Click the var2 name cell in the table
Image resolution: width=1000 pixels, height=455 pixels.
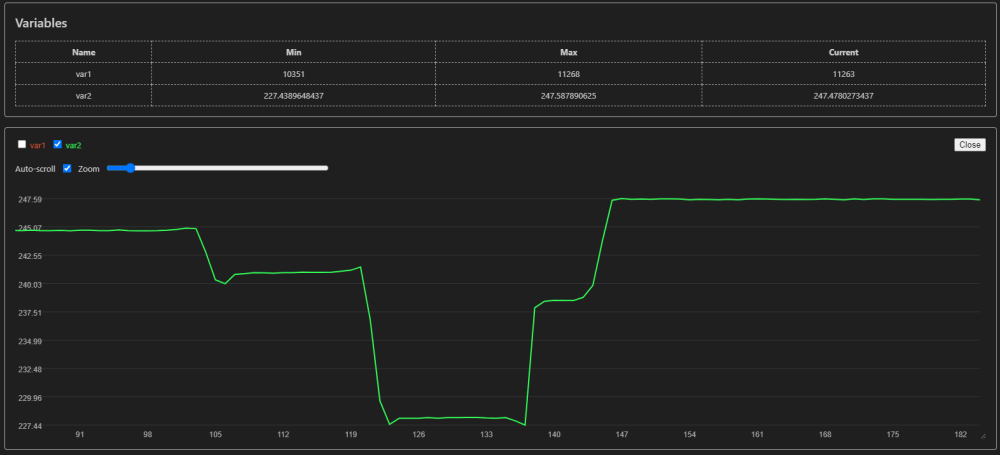(x=84, y=95)
